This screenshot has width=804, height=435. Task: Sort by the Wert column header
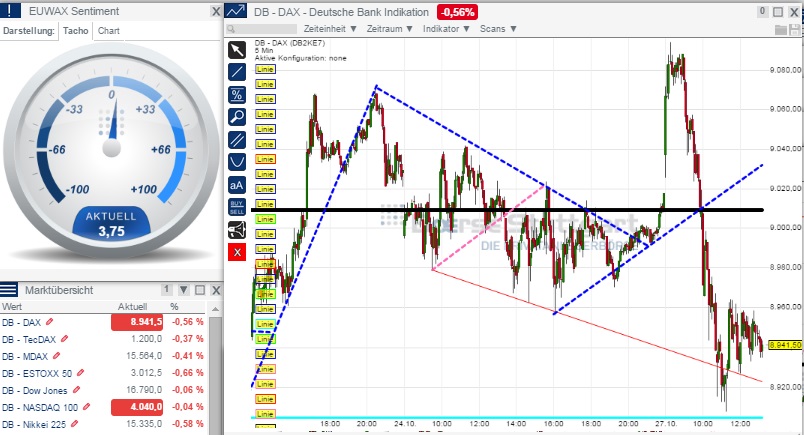(x=12, y=307)
